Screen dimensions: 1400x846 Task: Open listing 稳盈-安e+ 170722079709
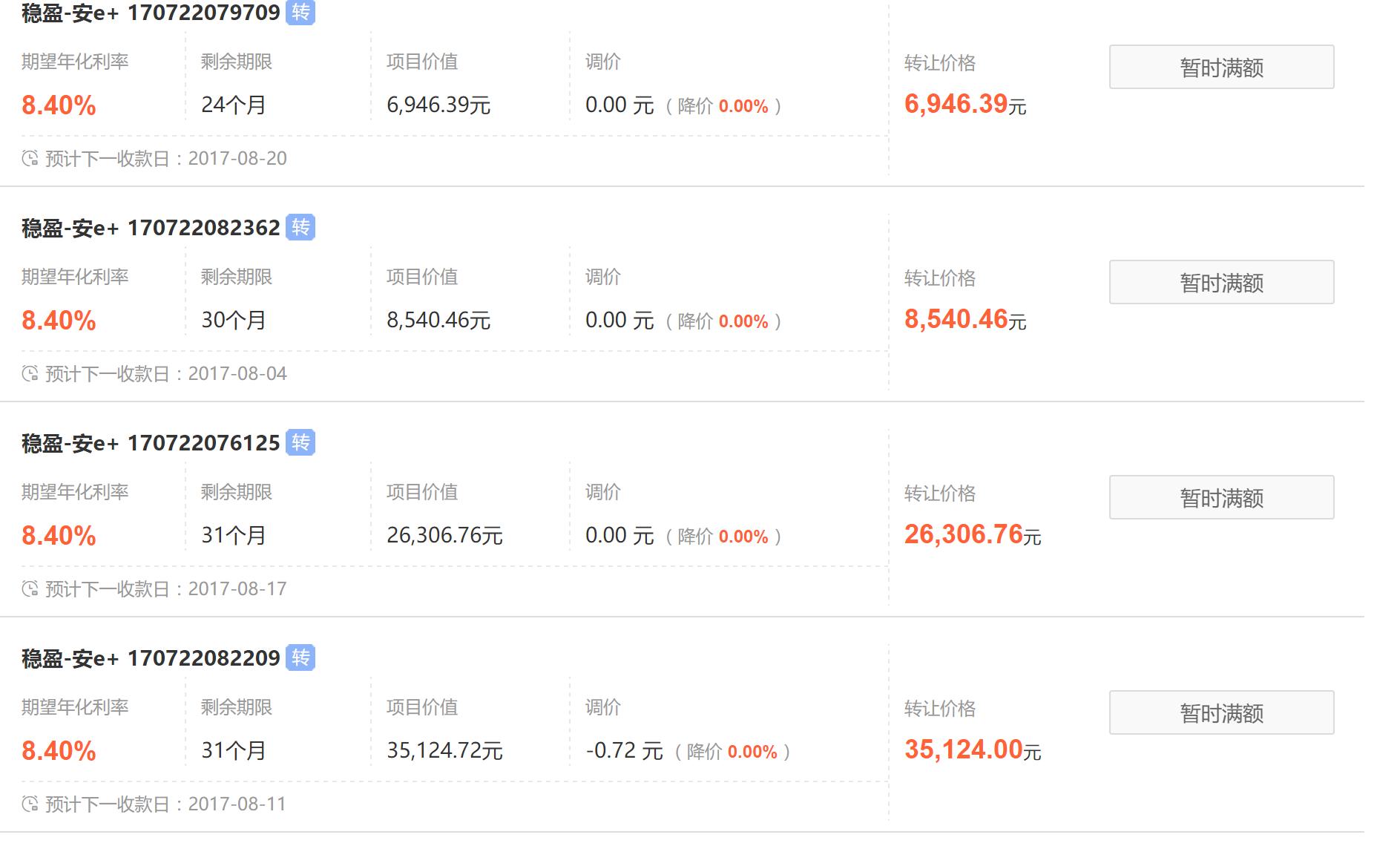(148, 13)
